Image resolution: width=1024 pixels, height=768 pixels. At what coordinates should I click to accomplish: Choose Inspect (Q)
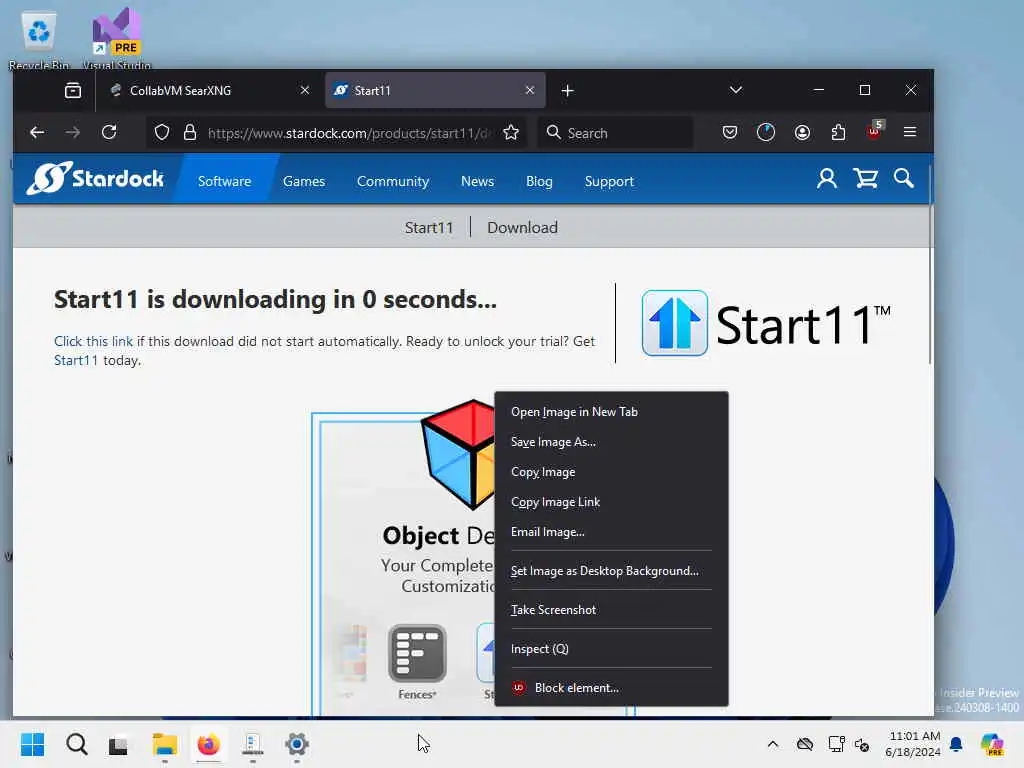[611, 649]
